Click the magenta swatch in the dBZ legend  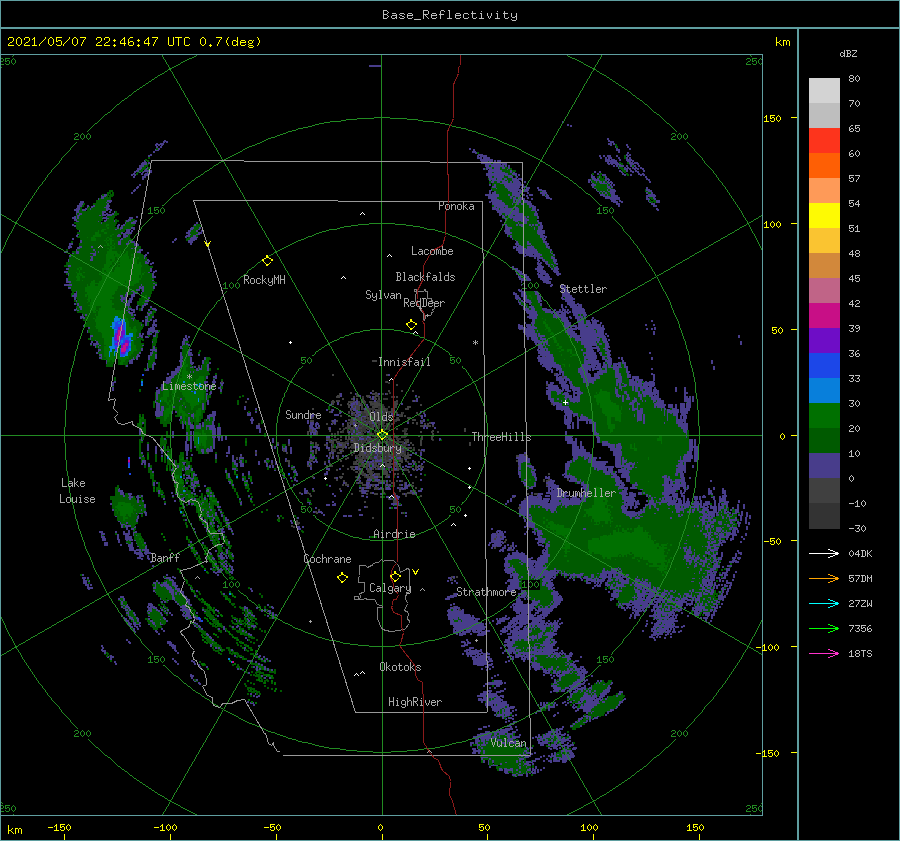(824, 315)
